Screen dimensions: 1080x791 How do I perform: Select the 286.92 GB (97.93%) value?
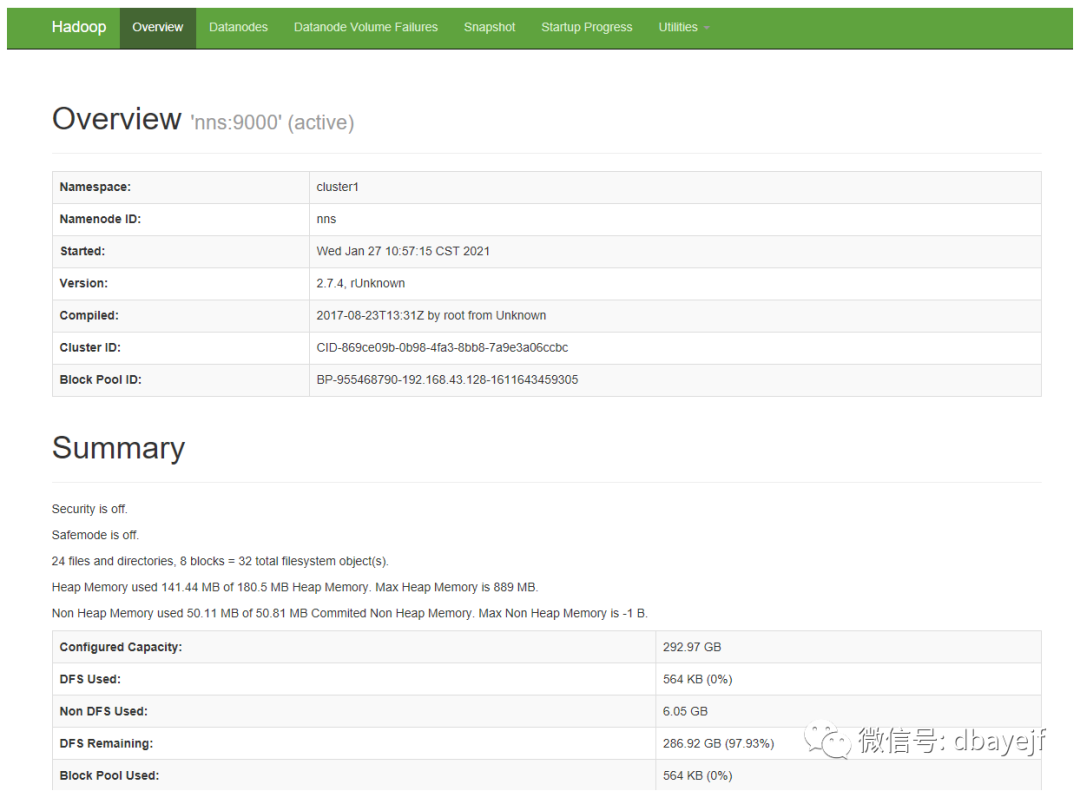[x=718, y=744]
